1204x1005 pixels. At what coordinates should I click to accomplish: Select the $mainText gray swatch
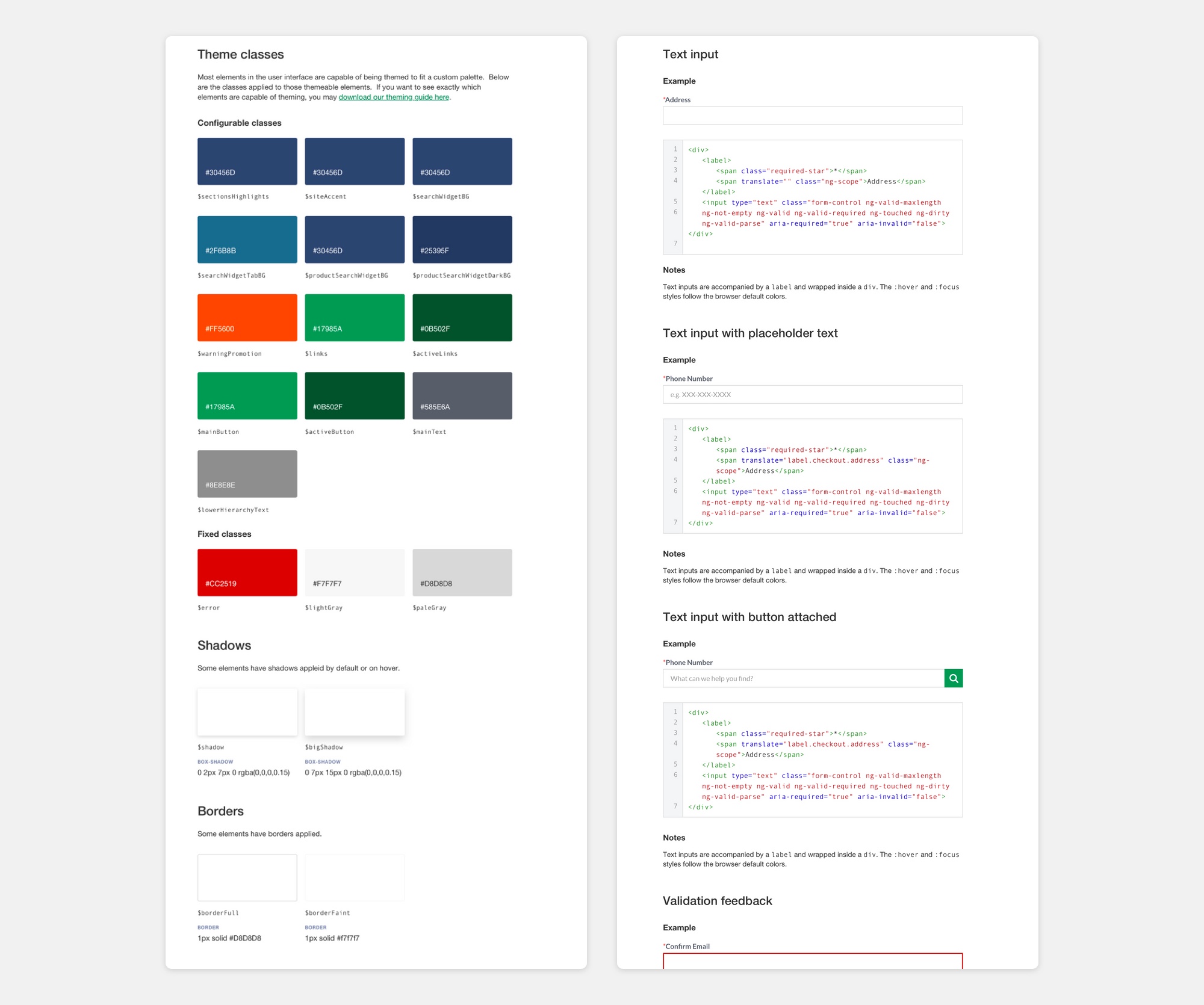pos(462,395)
